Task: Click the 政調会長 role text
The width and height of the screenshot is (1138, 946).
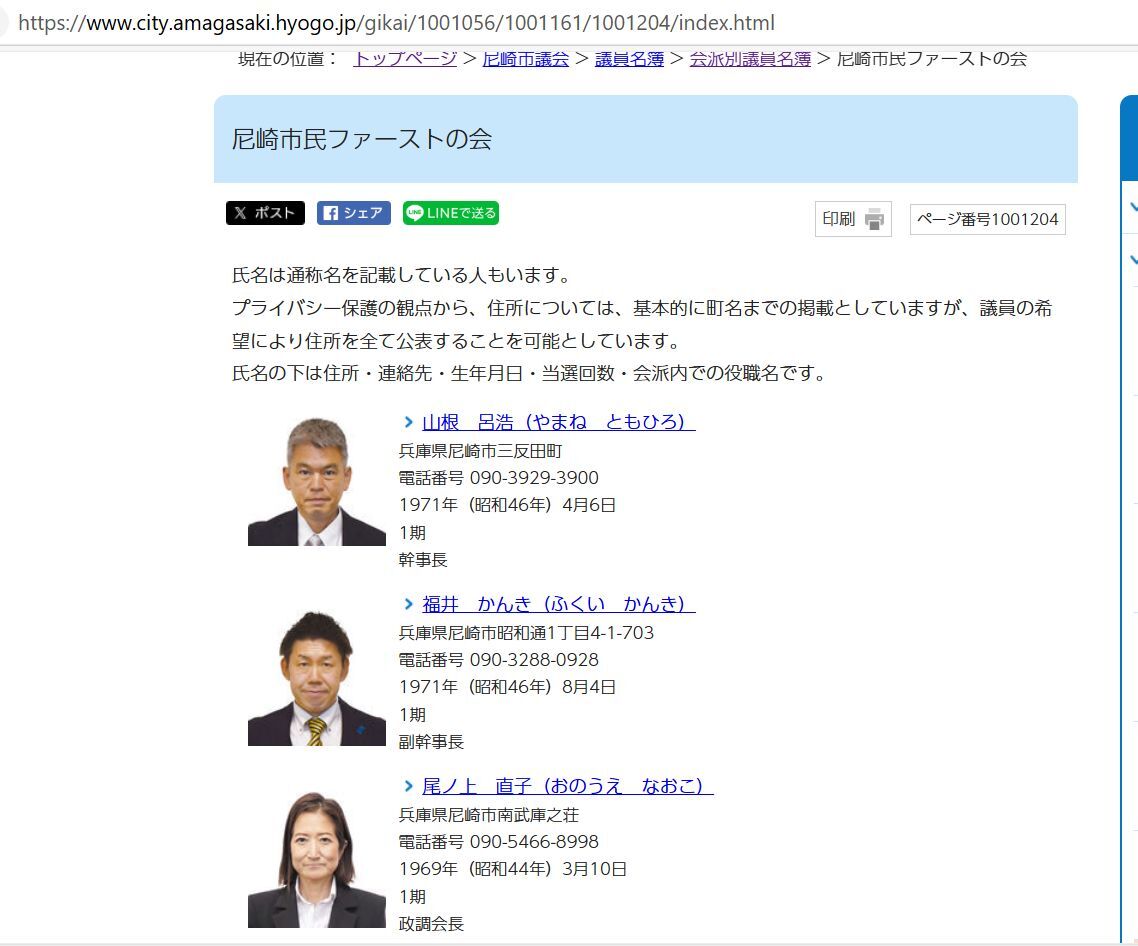Action: [x=431, y=923]
